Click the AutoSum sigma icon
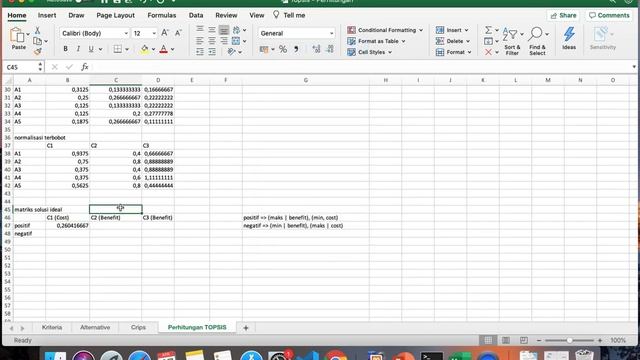 (488, 30)
